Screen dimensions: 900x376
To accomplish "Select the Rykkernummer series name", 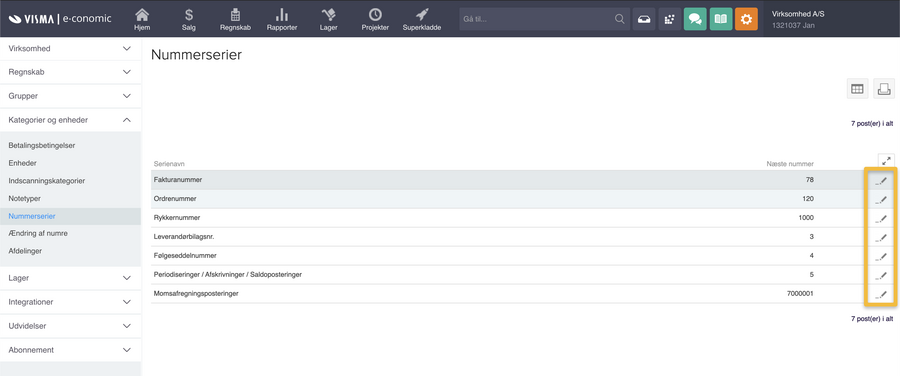I will [x=177, y=218].
